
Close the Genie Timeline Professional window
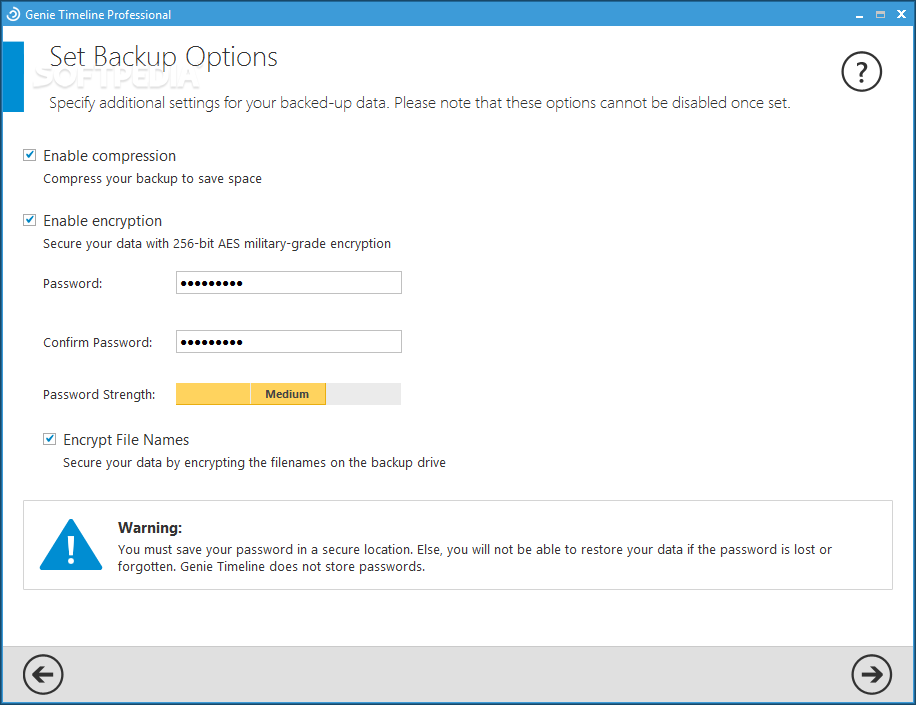[901, 15]
